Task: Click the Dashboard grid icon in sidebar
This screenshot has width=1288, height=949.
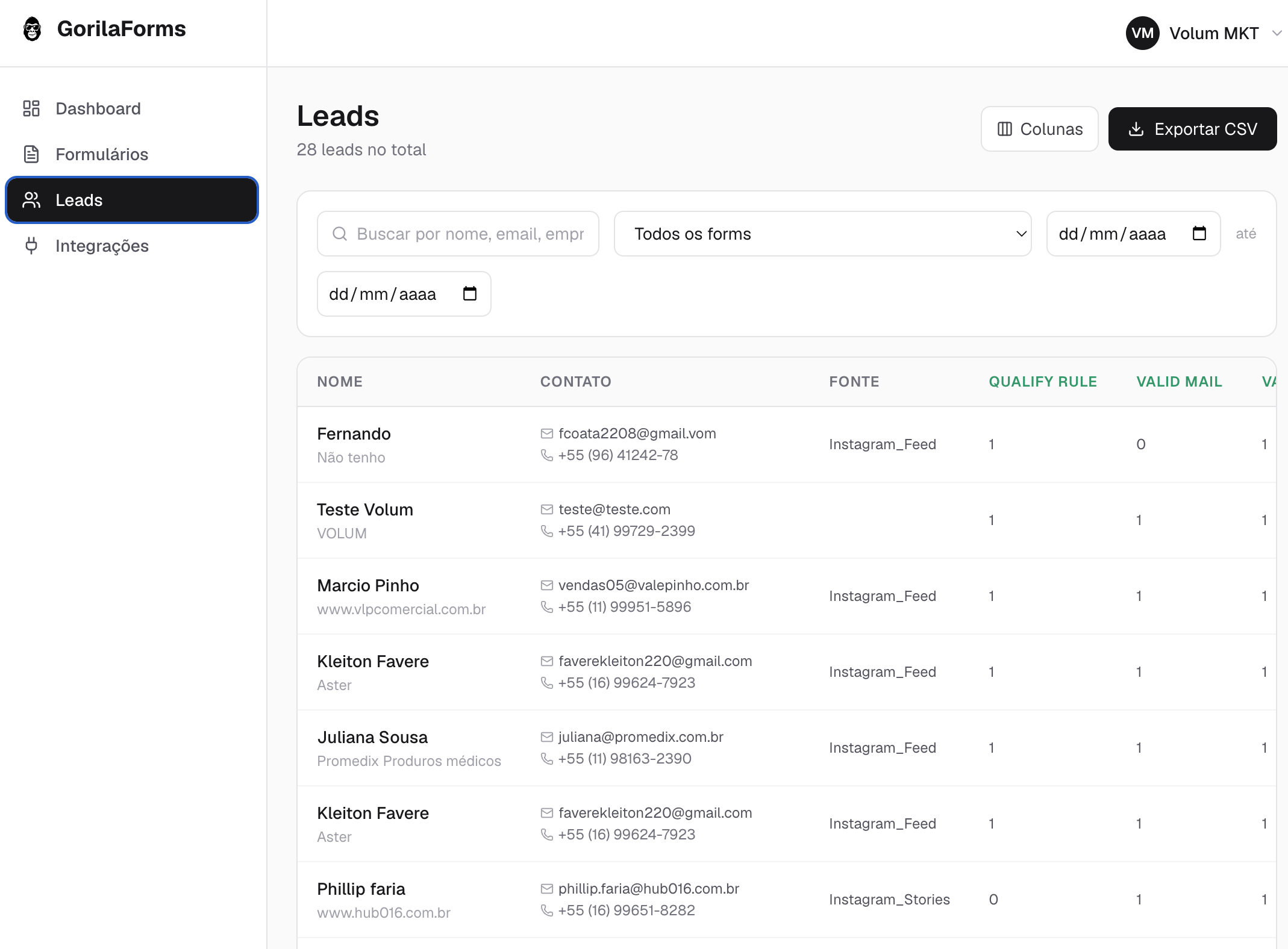Action: (31, 108)
